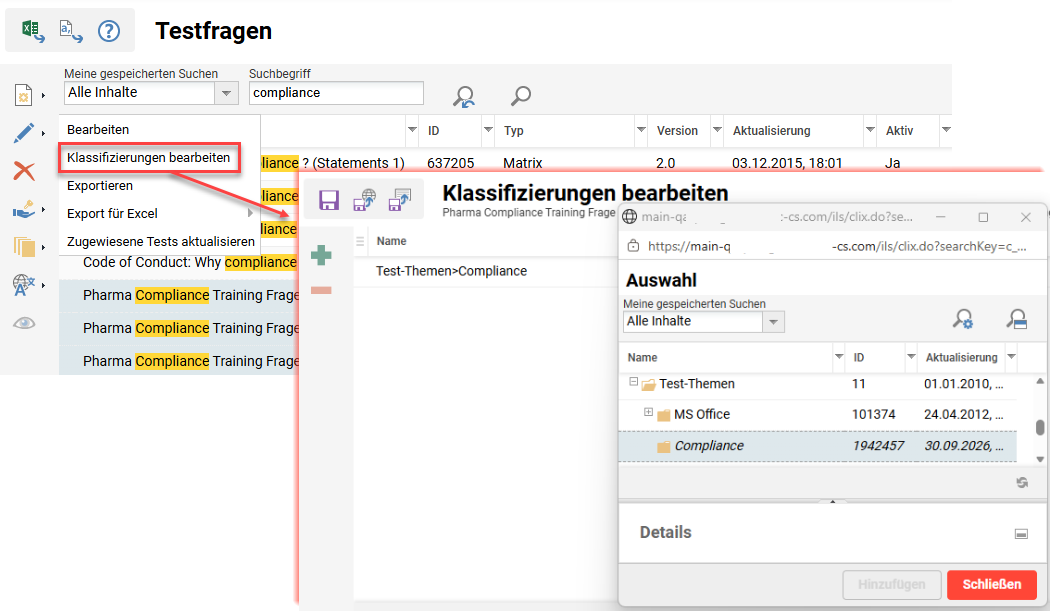Screen dimensions: 1050x611
Task: Click the ID 637205 cell
Action: pyautogui.click(x=451, y=163)
